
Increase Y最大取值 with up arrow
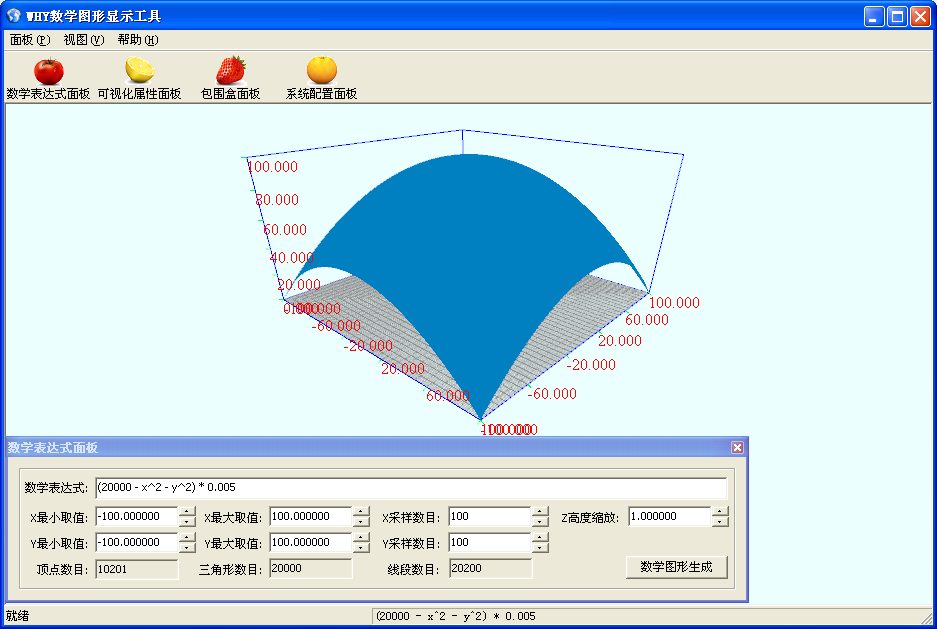(x=361, y=538)
